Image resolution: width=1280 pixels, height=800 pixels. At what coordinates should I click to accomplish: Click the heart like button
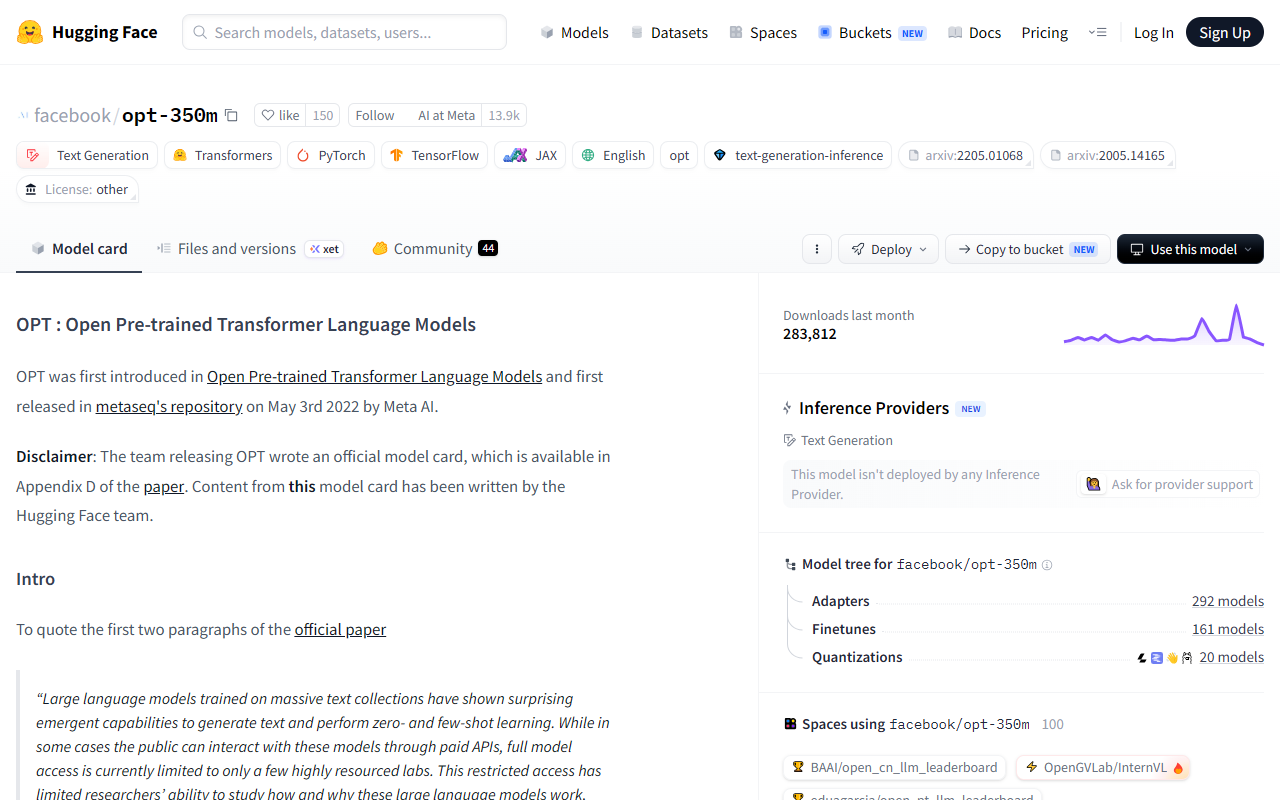coord(280,115)
